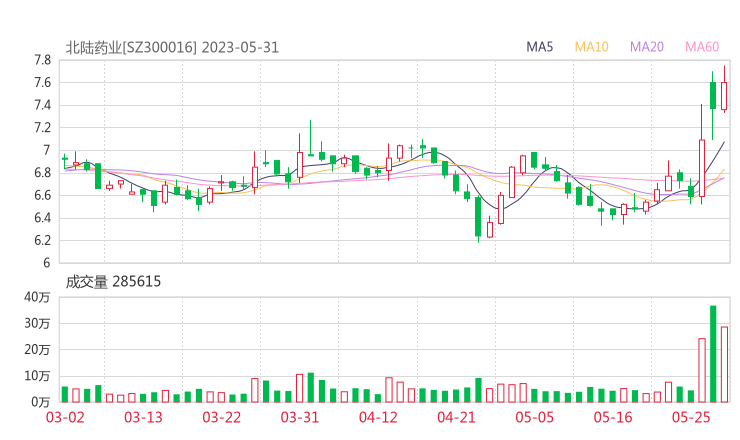This screenshot has width=740, height=440.
Task: Select the green candlestick with wick to 7.25
Action: (311, 138)
